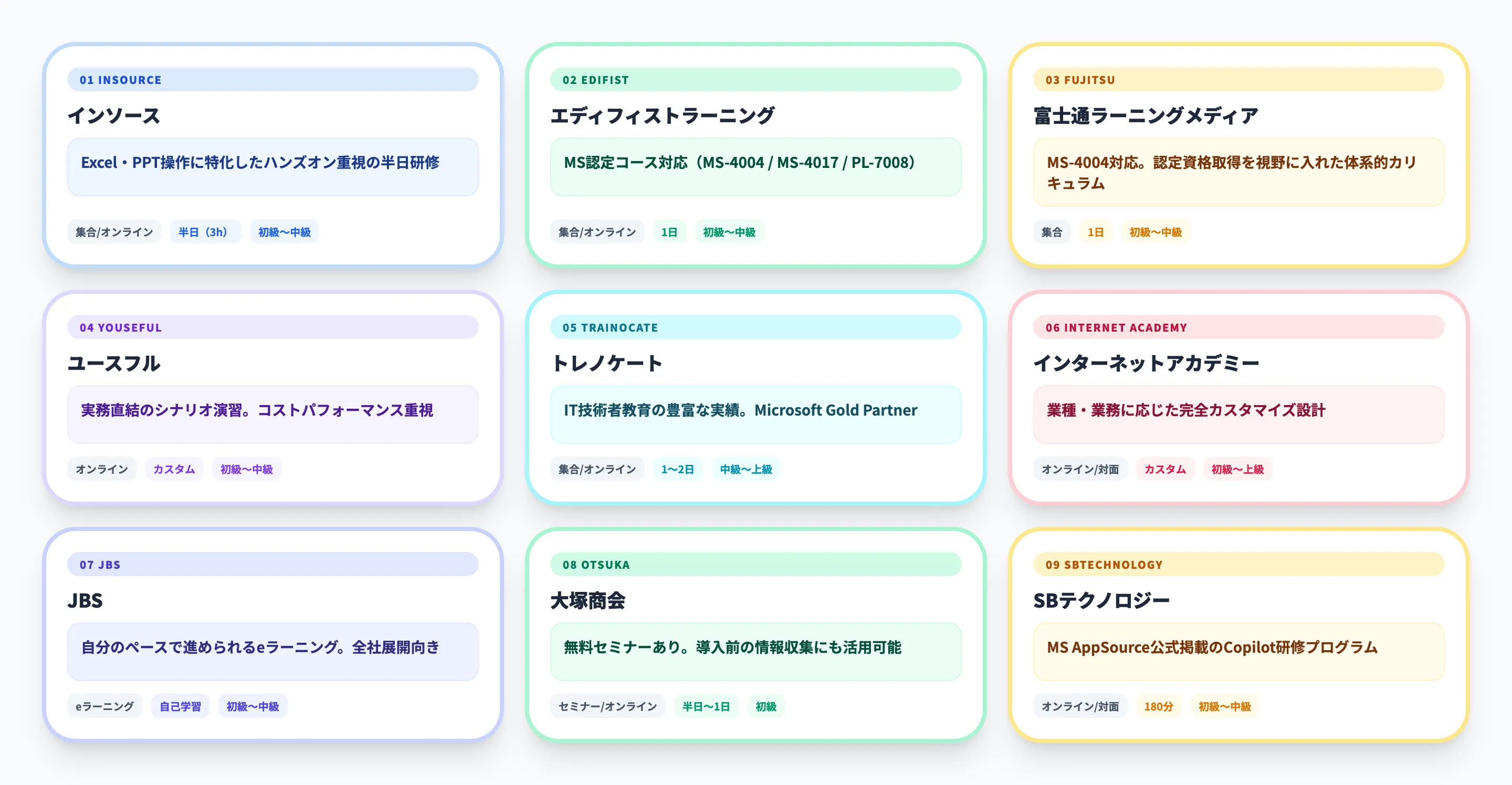Click the 無料セミナーあり description box

(756, 652)
